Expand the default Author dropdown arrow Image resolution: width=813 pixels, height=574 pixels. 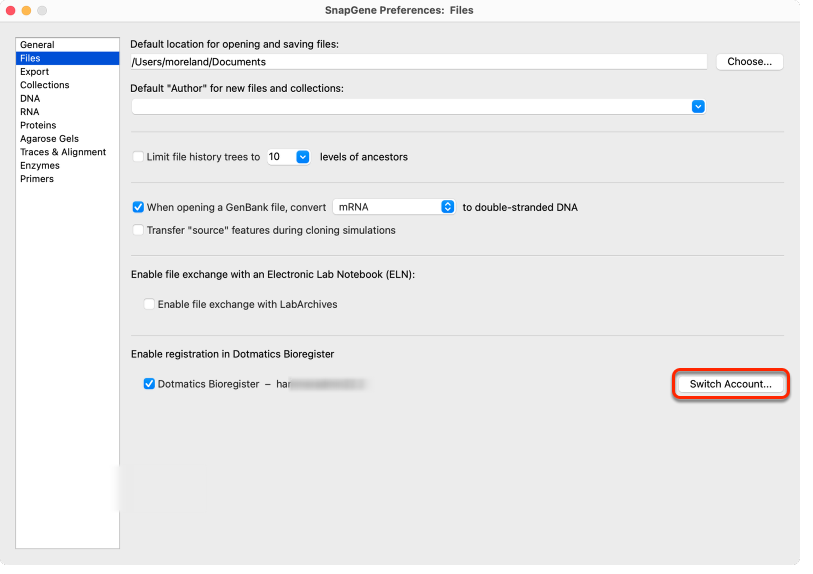698,106
